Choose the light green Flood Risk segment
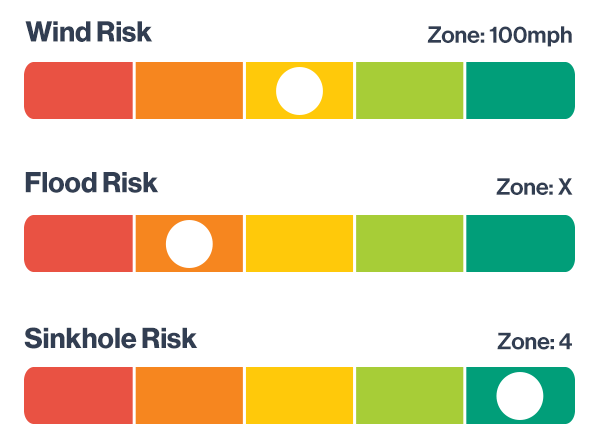 (409, 244)
